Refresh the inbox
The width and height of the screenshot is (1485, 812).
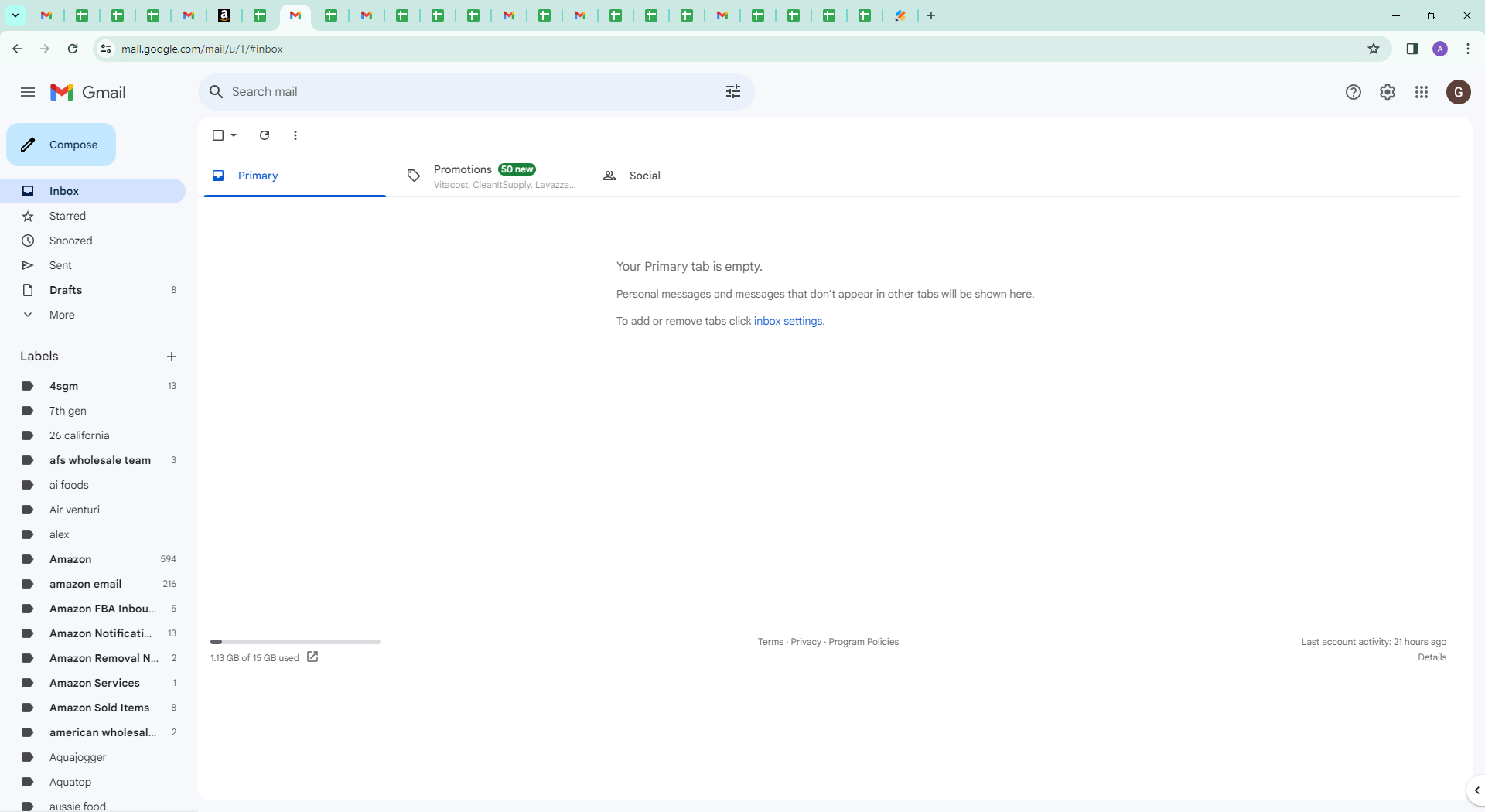[x=265, y=135]
